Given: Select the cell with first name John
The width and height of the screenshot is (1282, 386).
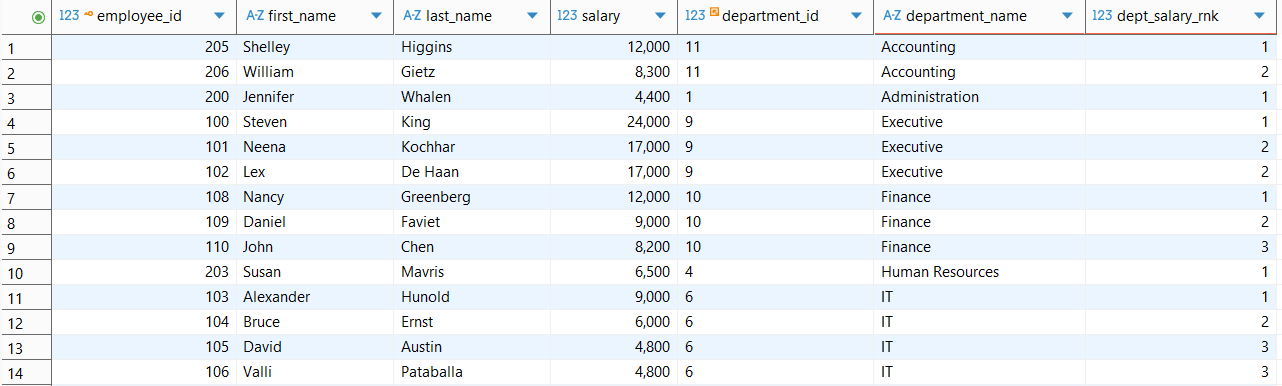Looking at the screenshot, I should coord(314,247).
